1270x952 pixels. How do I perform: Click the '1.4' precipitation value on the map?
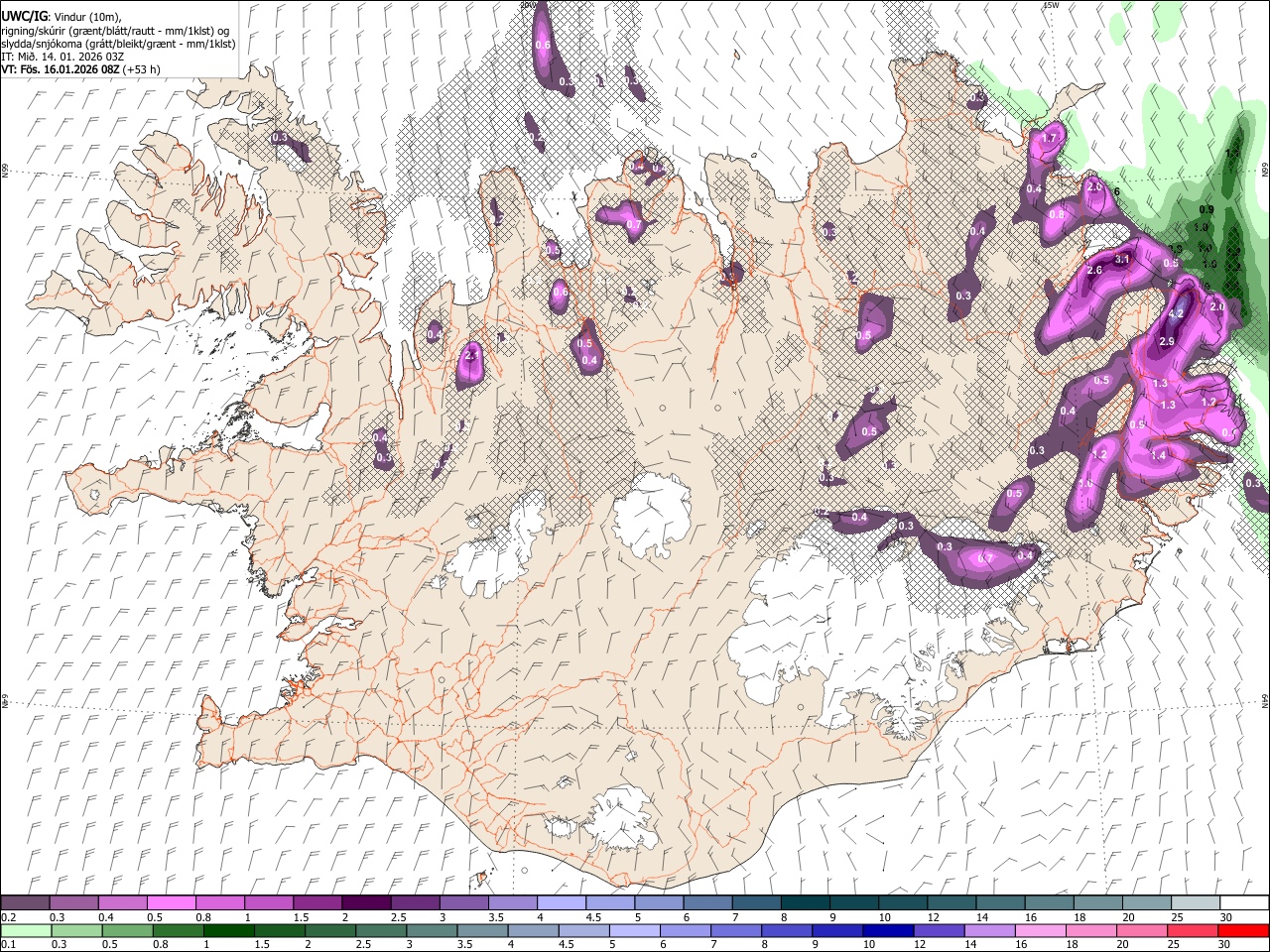[x=1159, y=455]
